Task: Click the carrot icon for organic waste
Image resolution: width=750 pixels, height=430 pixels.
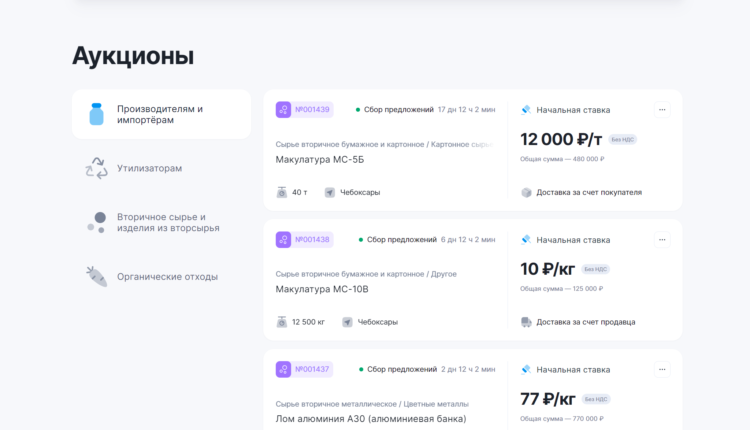Action: [x=97, y=276]
